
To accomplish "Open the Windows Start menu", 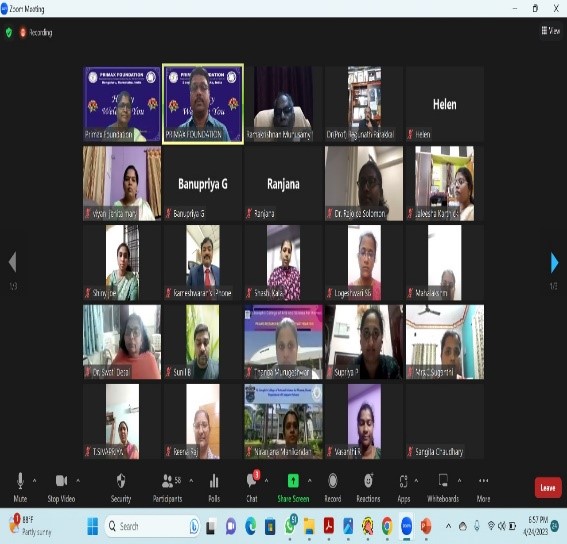I will 93,526.
